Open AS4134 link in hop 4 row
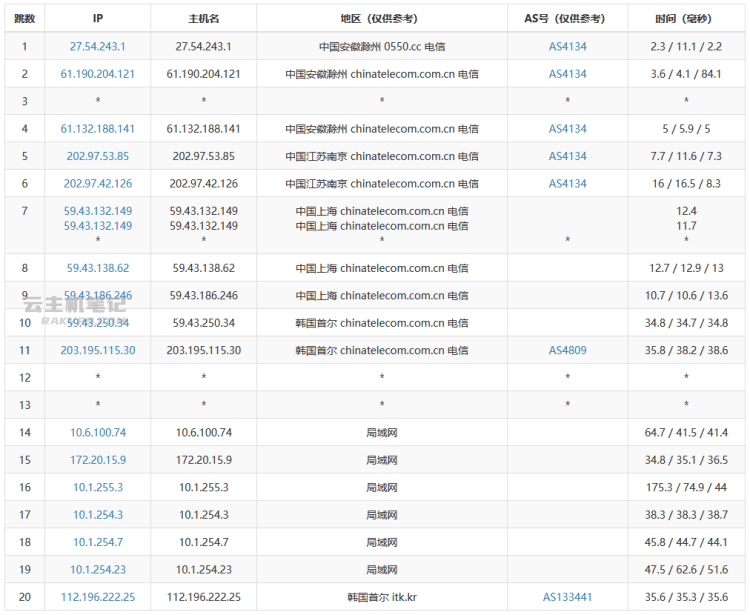Screen dimensions: 750x615 click(x=567, y=129)
